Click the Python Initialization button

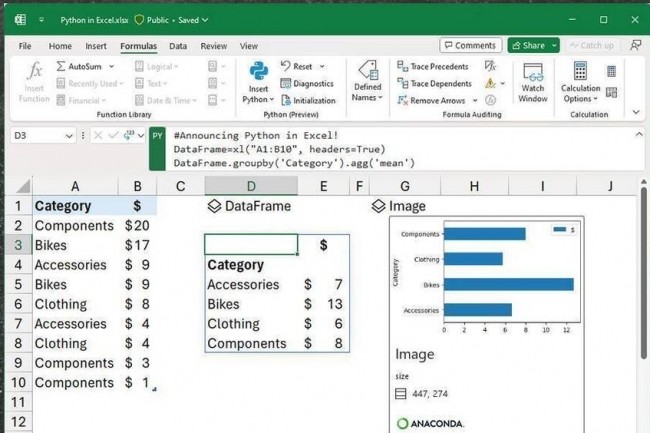pyautogui.click(x=307, y=100)
